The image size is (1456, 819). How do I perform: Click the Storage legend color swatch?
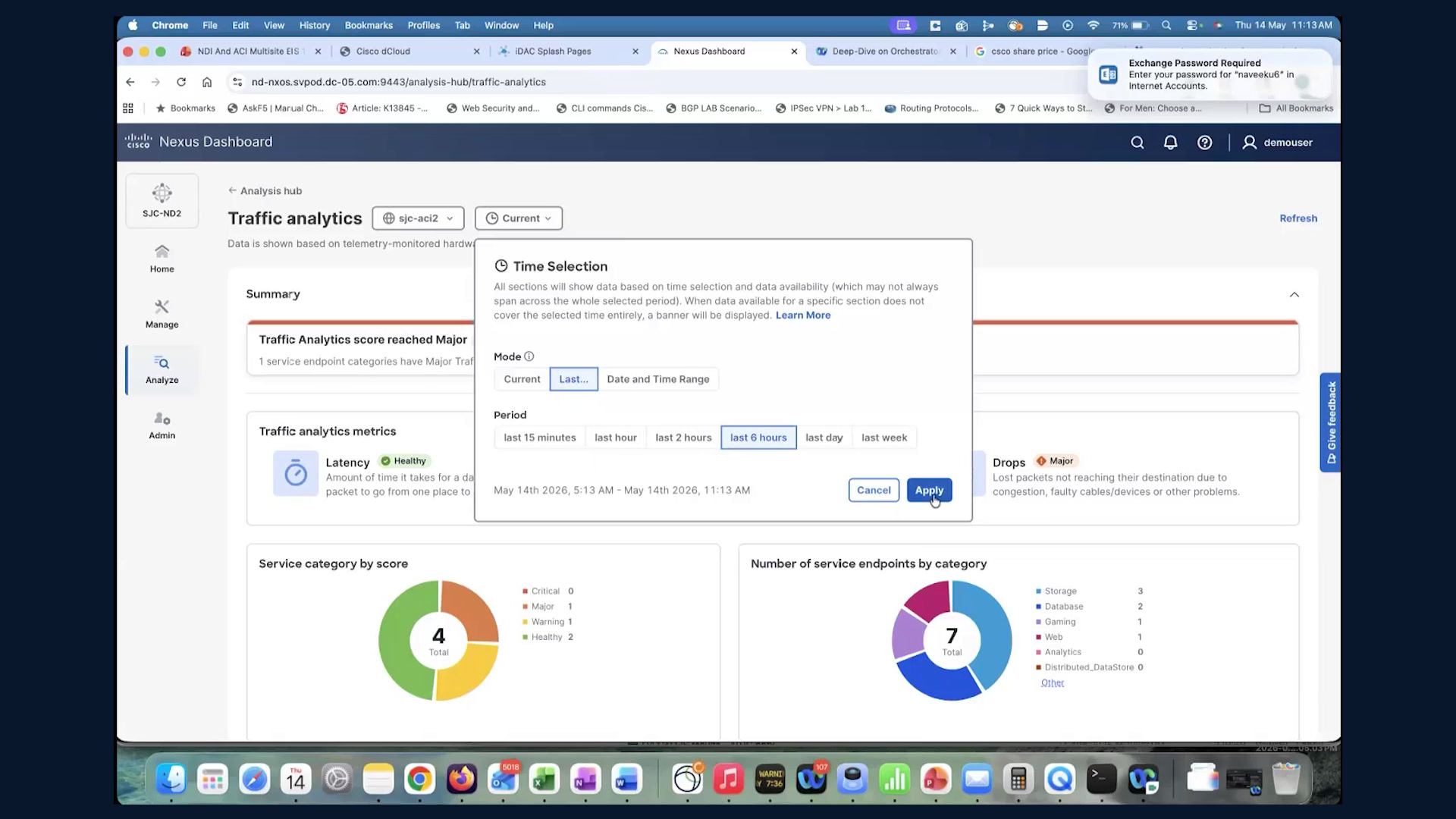[x=1038, y=591]
